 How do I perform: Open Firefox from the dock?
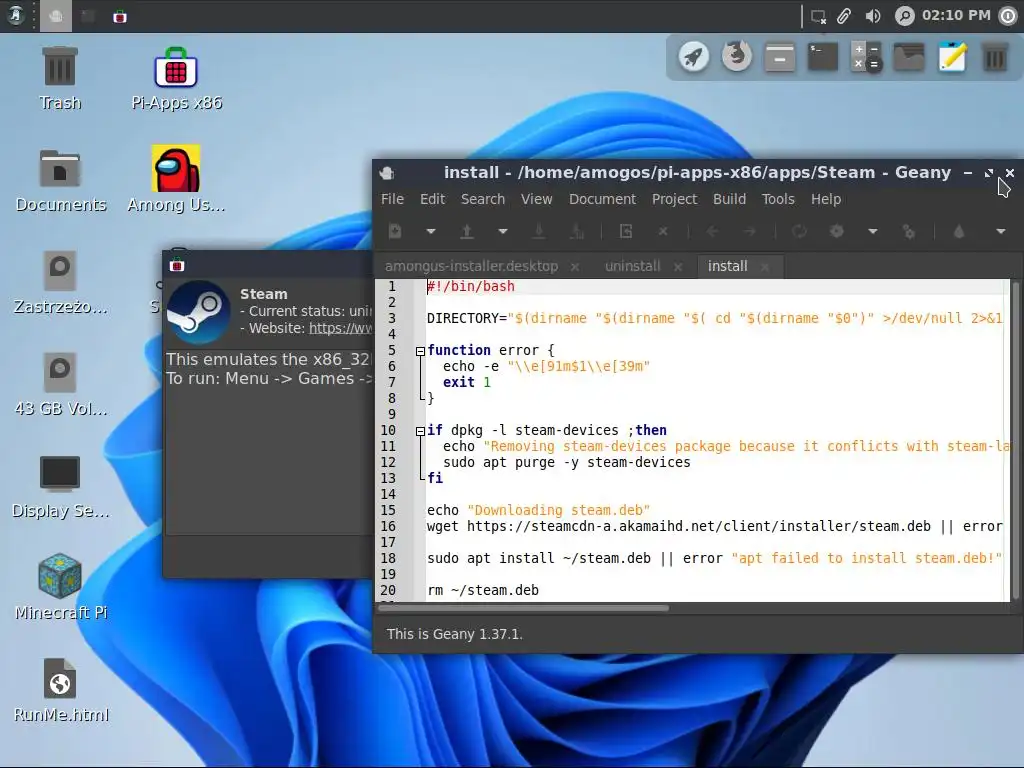737,56
